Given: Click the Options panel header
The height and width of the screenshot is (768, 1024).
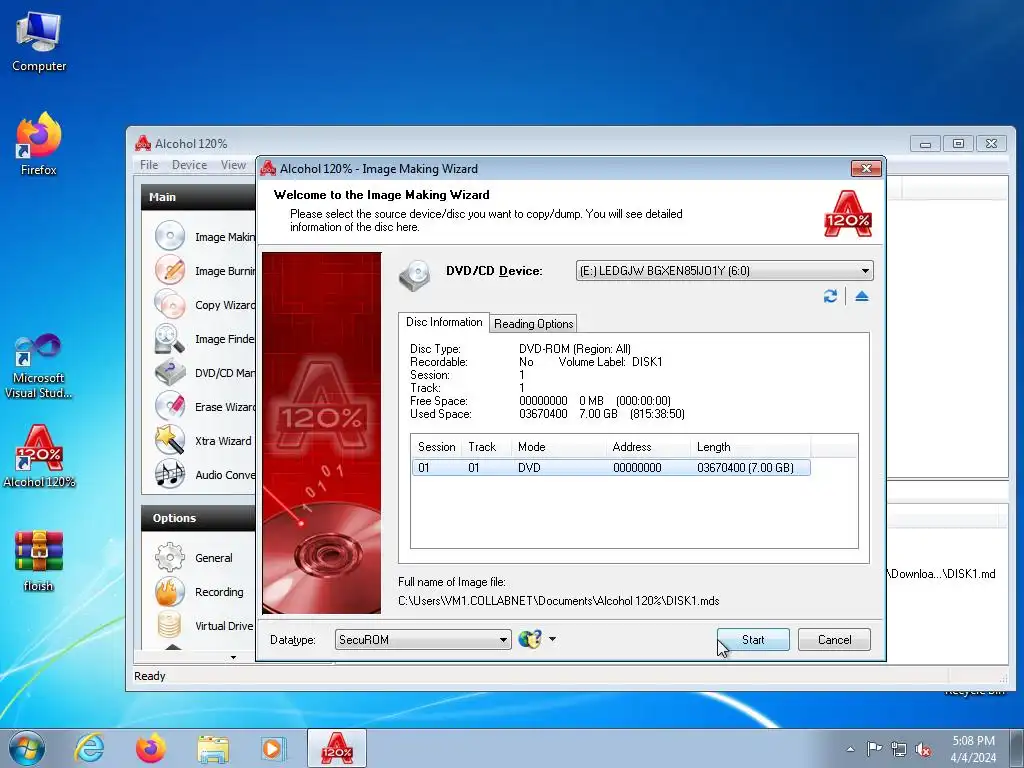Looking at the screenshot, I should (x=199, y=518).
